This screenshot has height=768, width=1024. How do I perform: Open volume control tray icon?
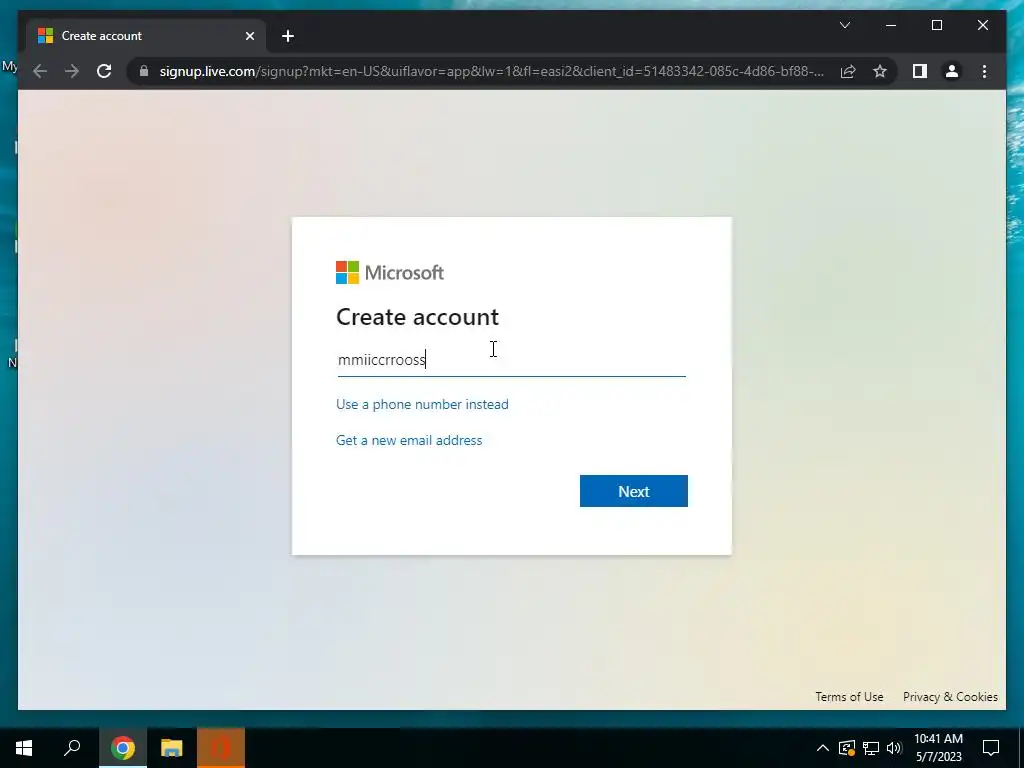pos(894,748)
